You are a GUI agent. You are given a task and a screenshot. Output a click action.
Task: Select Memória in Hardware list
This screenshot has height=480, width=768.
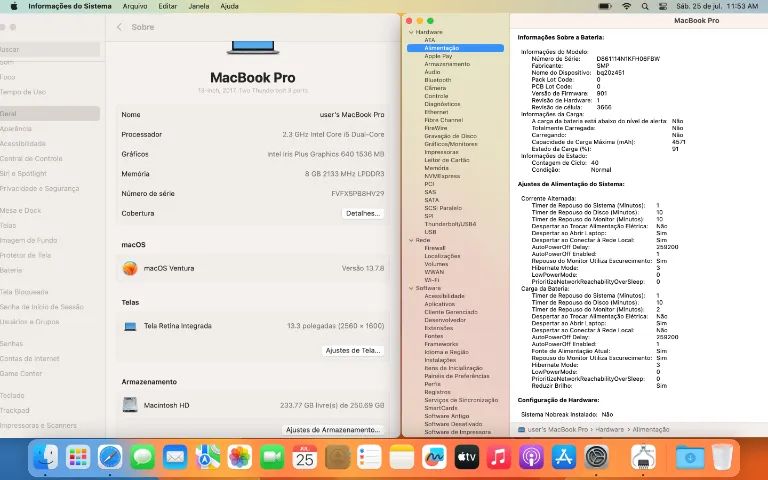[x=436, y=168]
